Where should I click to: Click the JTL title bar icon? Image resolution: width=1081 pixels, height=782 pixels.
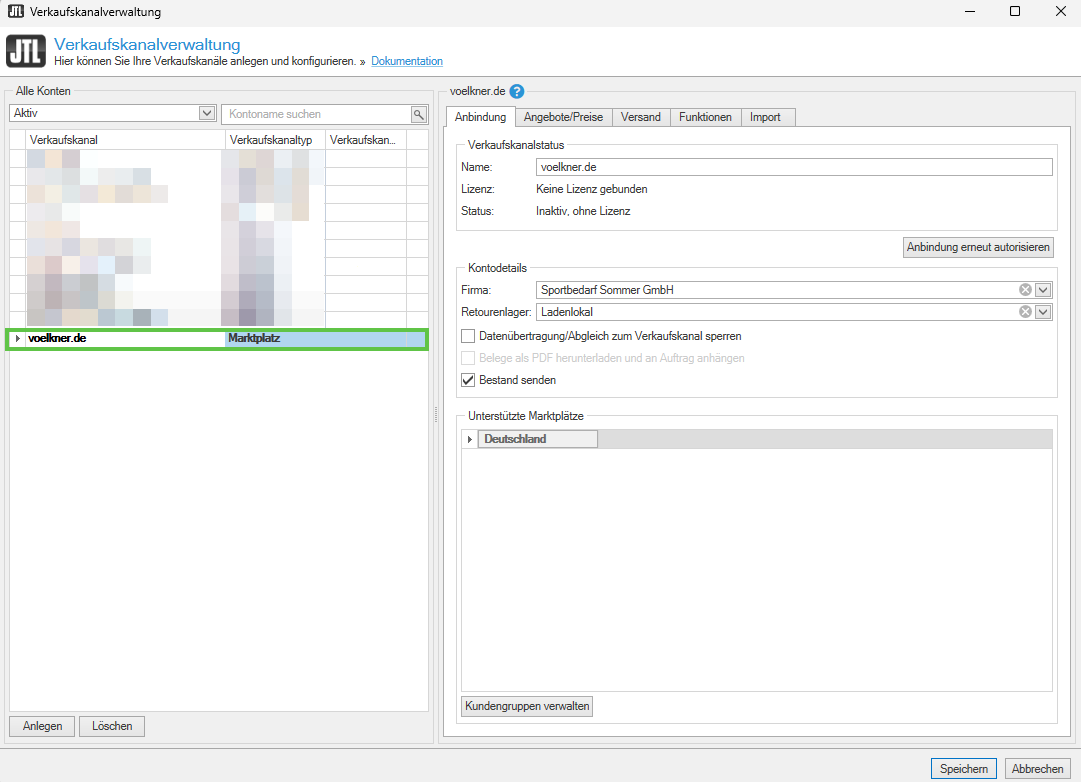(15, 12)
